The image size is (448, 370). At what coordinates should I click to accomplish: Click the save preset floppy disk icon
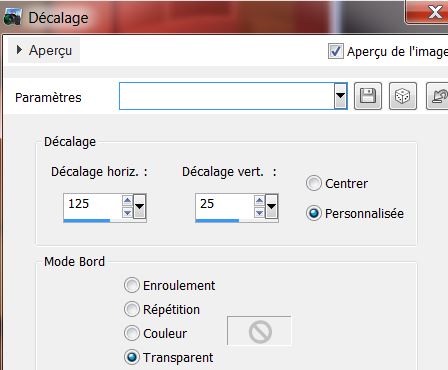click(x=368, y=96)
